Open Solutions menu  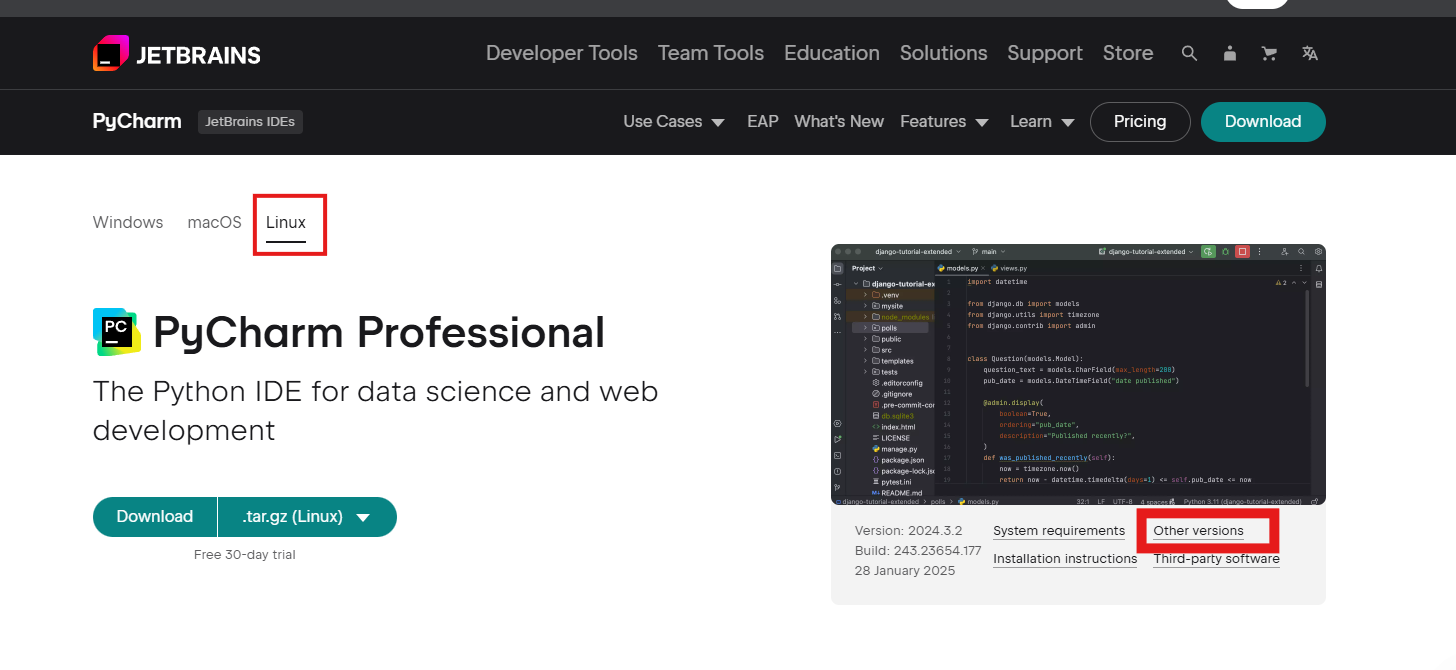(944, 53)
